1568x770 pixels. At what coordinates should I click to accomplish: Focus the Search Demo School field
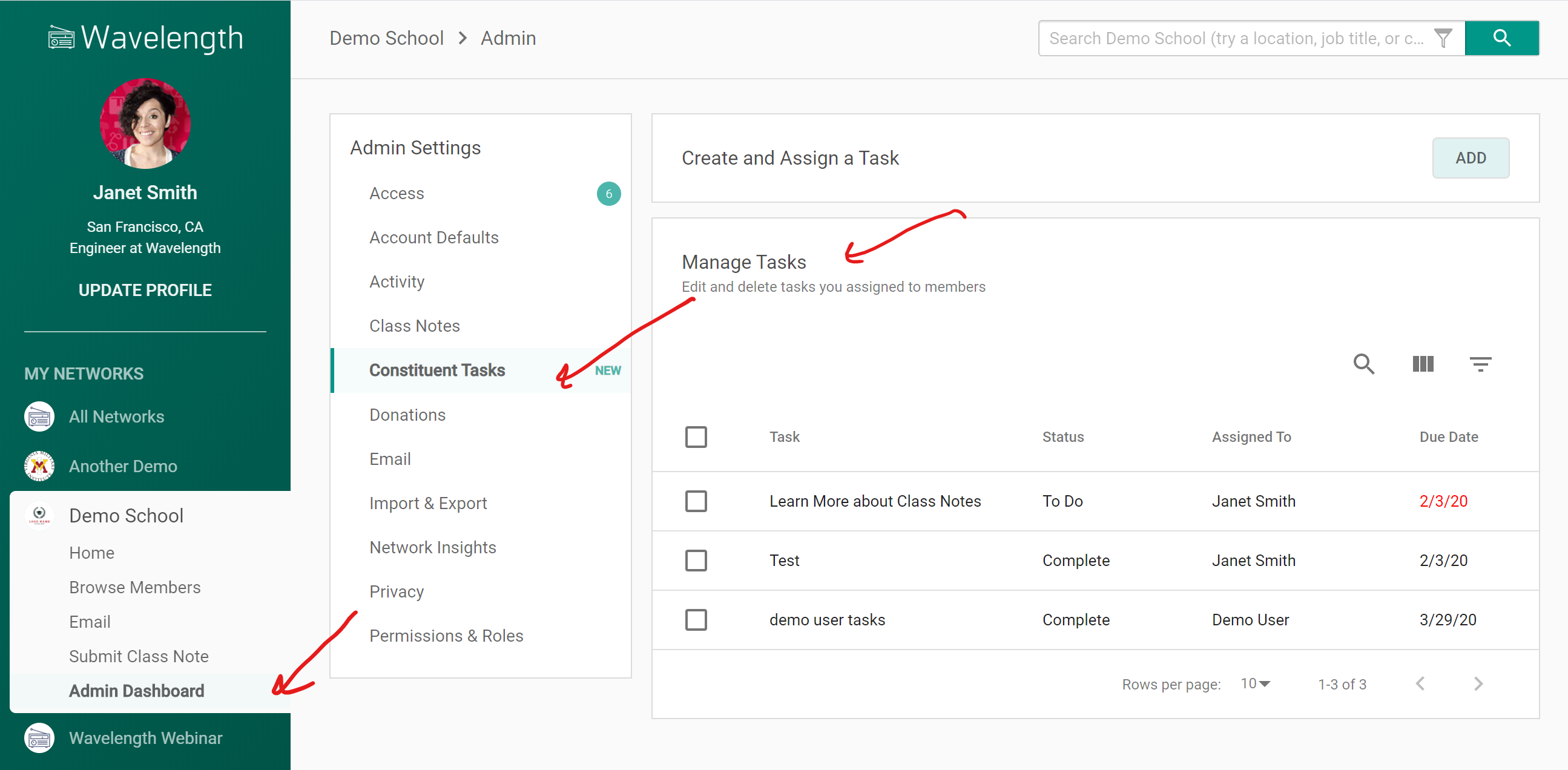[1236, 38]
